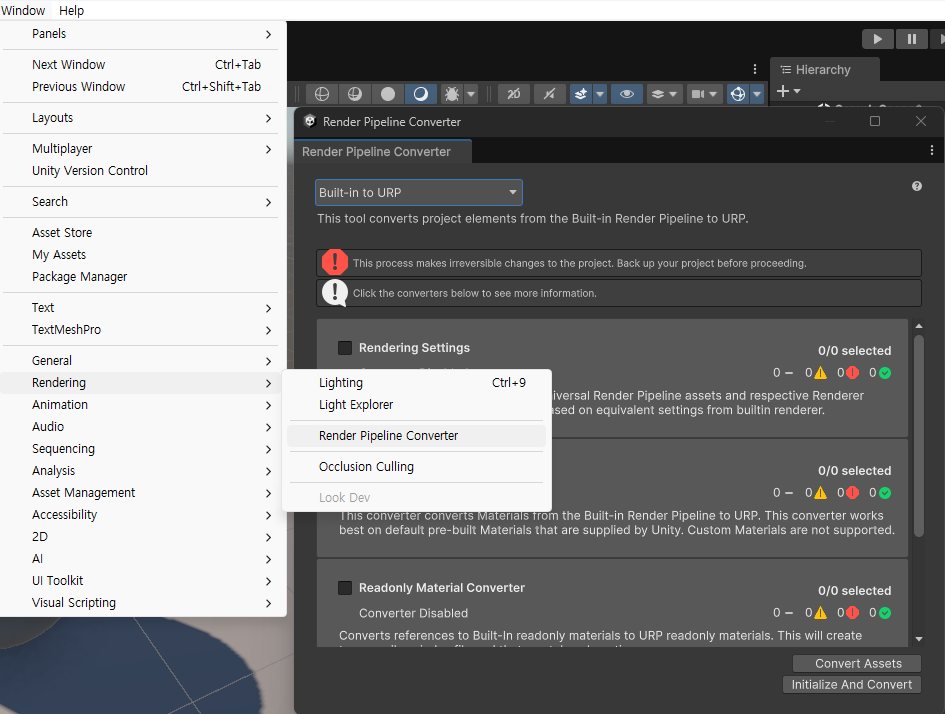The height and width of the screenshot is (714, 945).
Task: Enable the Rendering Settings converter checkbox
Action: [345, 348]
